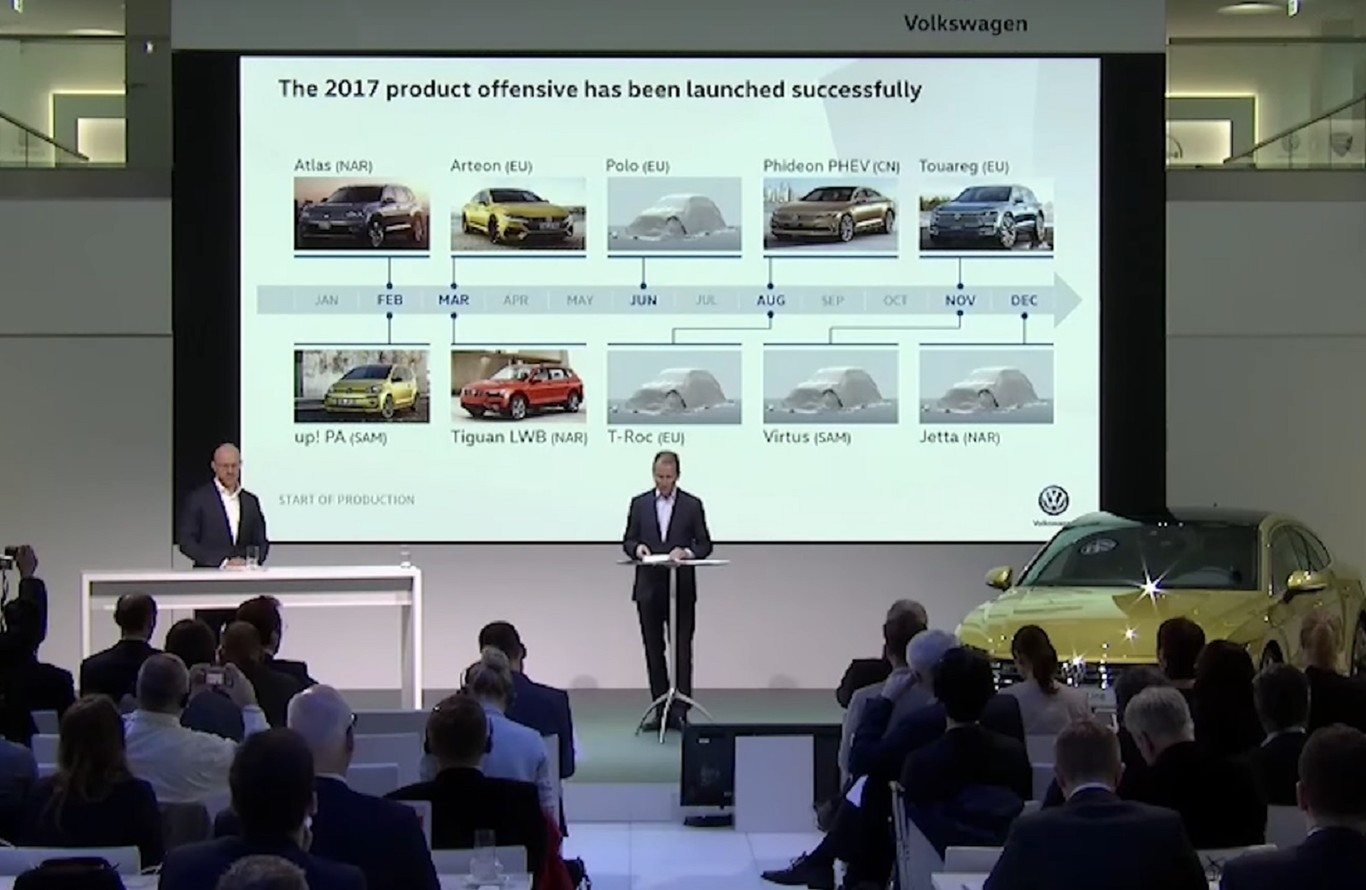The width and height of the screenshot is (1366, 890).
Task: Click the Phideon PHEV (CN) car image
Action: point(830,214)
